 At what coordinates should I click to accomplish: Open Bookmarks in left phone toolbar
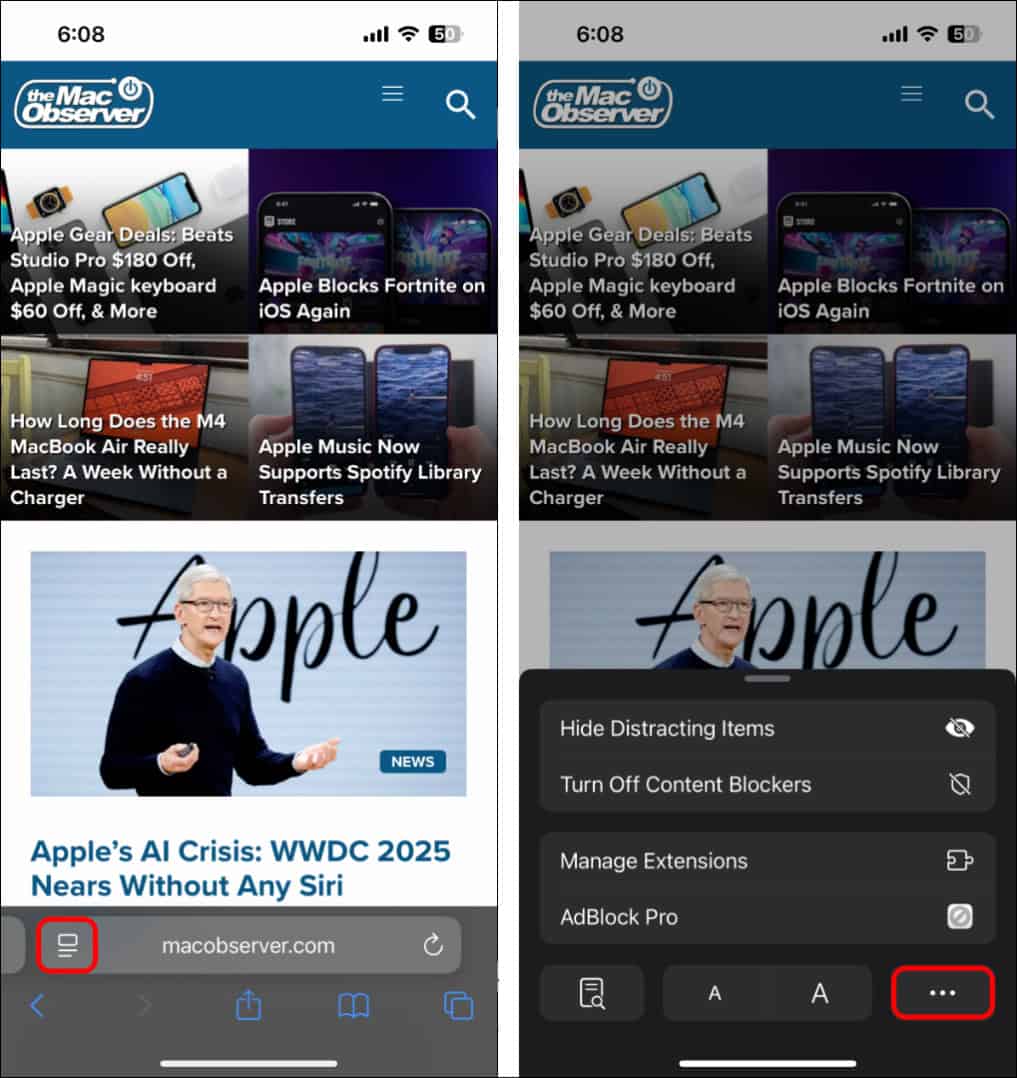click(x=353, y=1006)
